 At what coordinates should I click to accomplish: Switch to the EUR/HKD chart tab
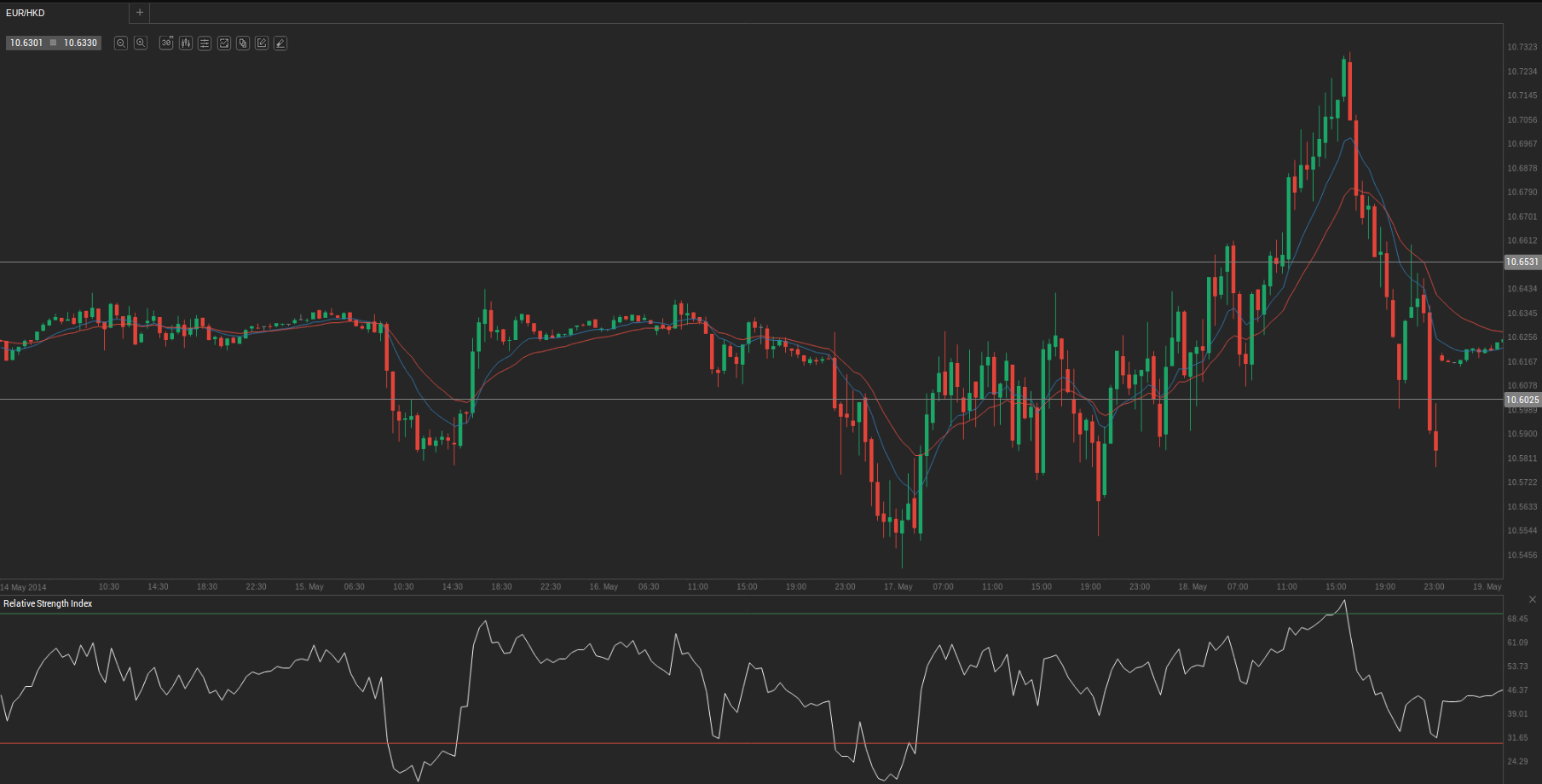tap(26, 13)
